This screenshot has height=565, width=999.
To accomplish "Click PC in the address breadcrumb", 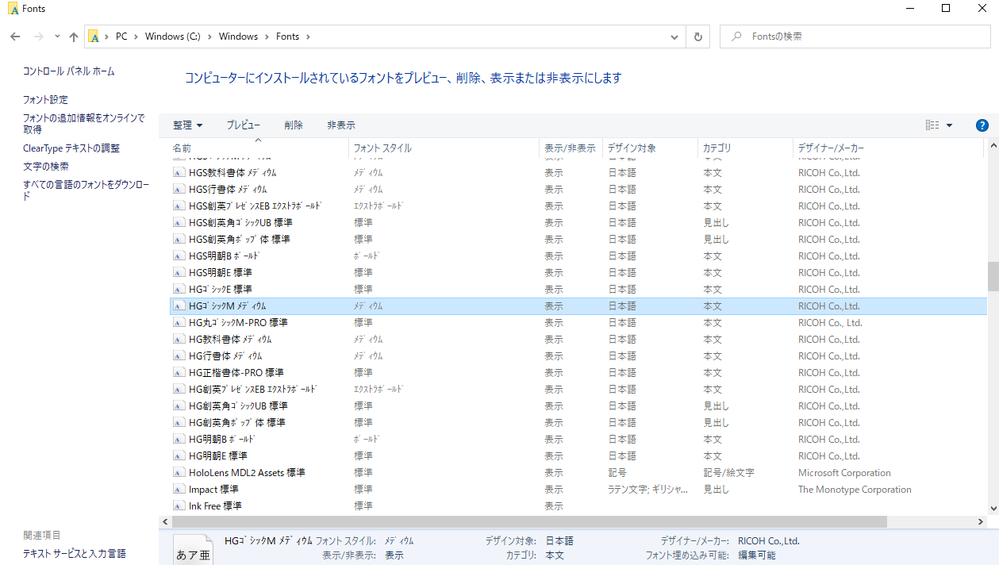I will click(x=121, y=37).
